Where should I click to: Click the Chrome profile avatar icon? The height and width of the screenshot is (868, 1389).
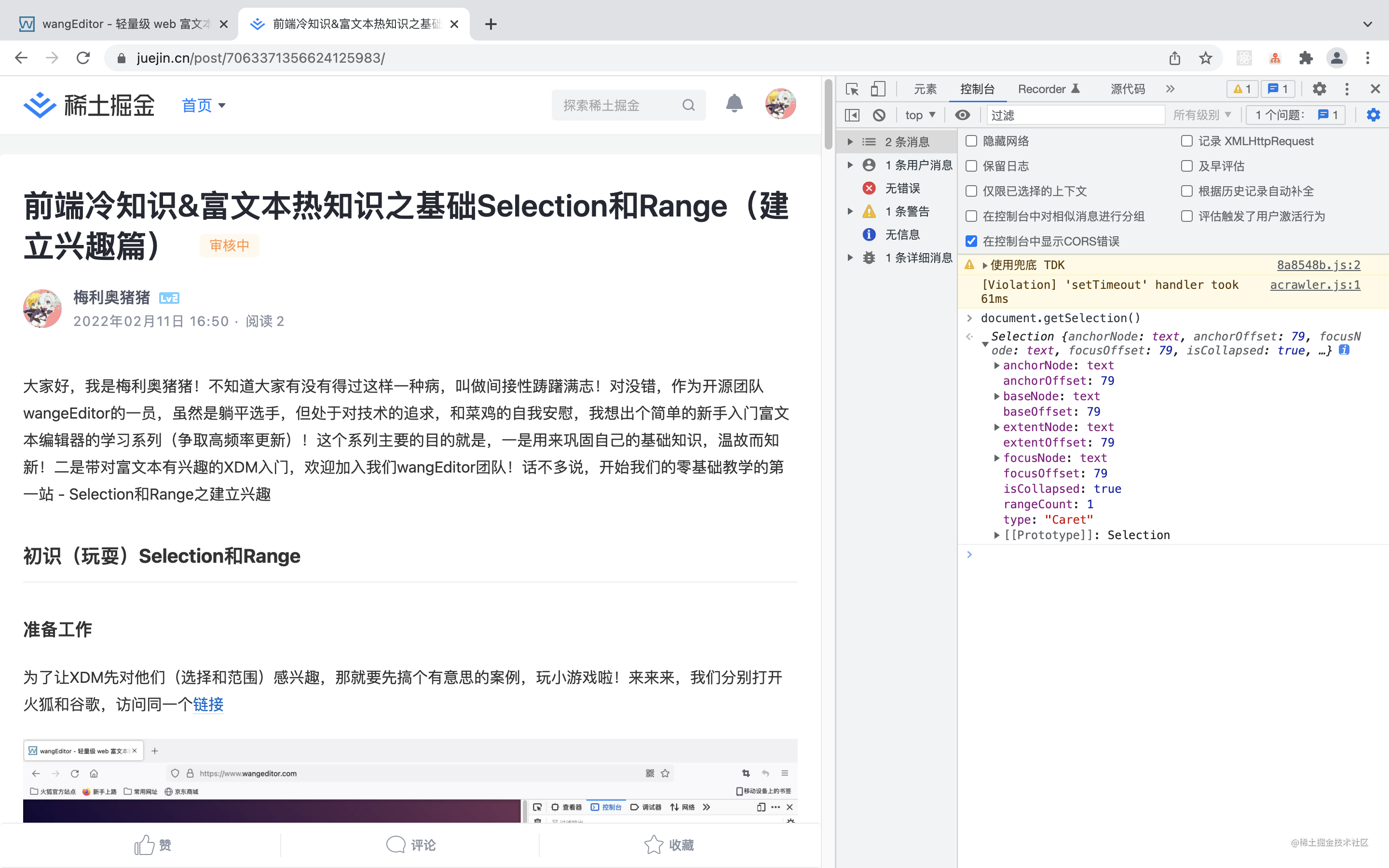coord(1337,58)
